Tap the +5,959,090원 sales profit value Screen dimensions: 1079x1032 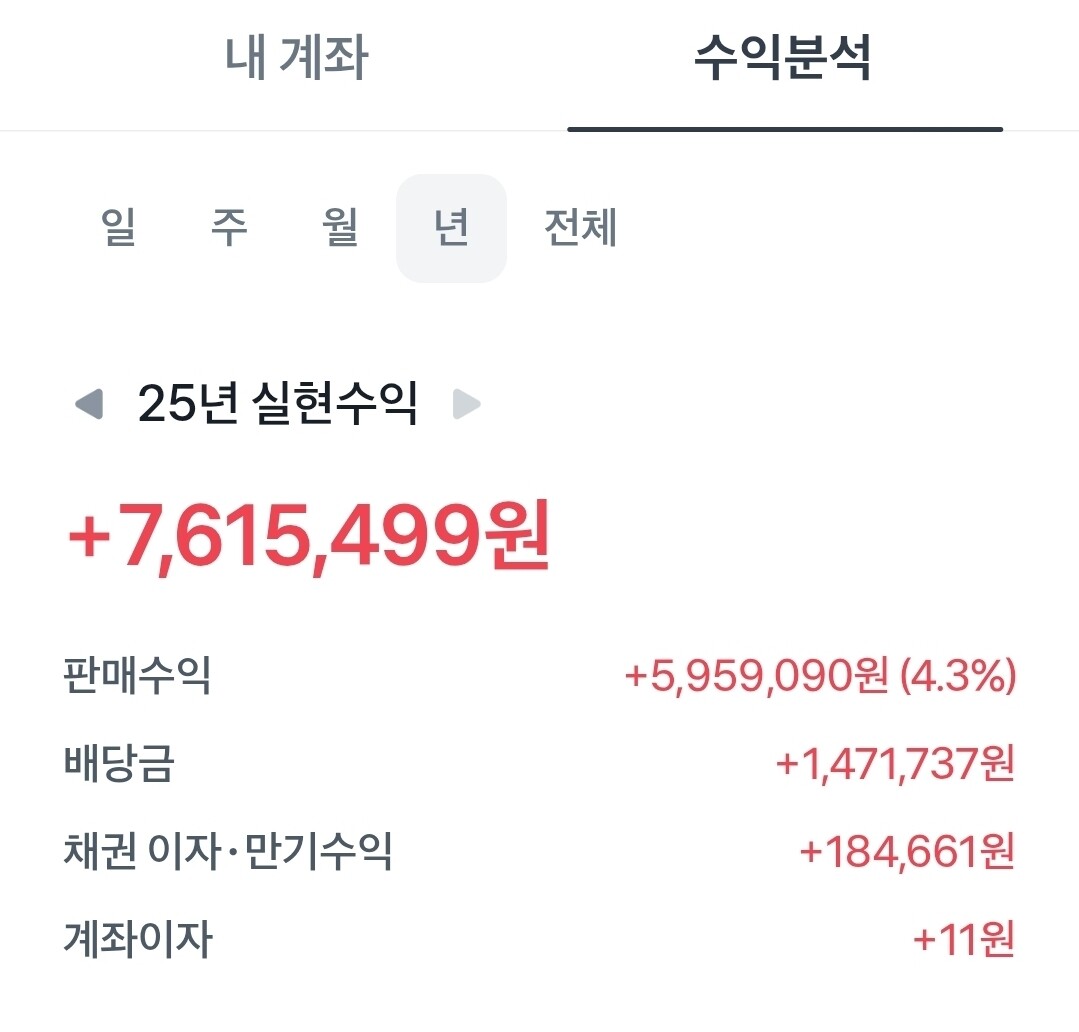pyautogui.click(x=756, y=675)
